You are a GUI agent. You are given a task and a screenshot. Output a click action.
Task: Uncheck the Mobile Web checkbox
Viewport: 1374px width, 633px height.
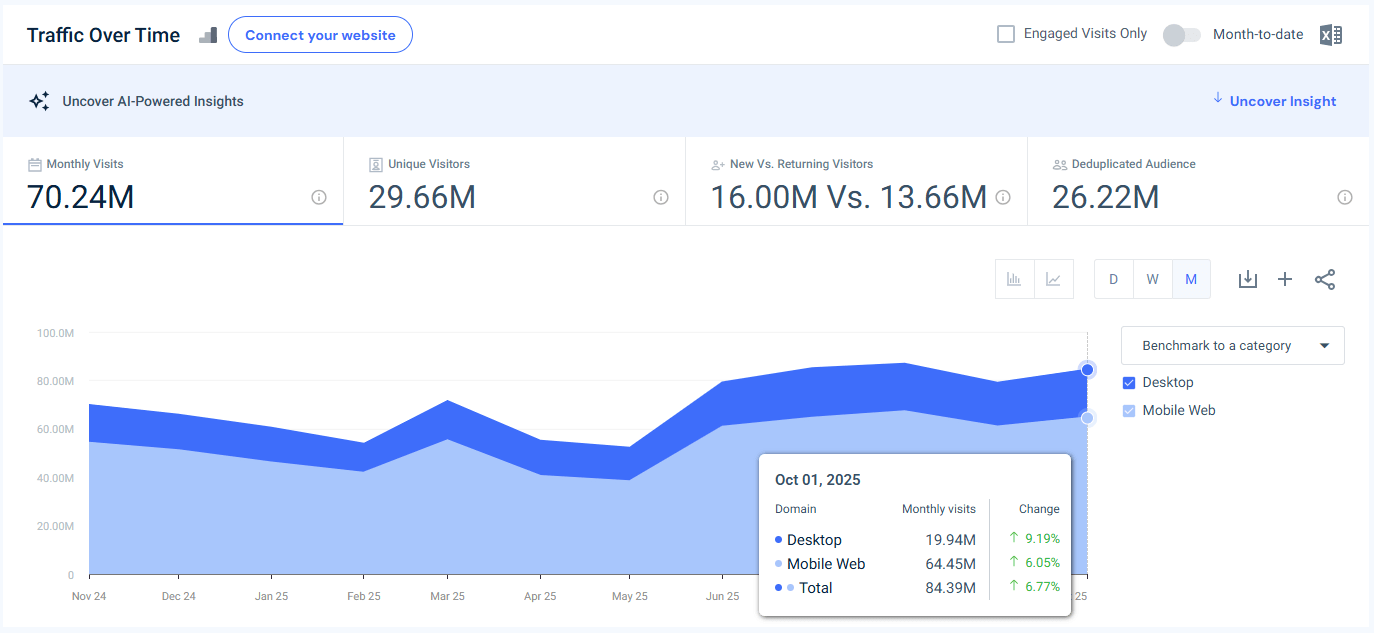(x=1129, y=410)
